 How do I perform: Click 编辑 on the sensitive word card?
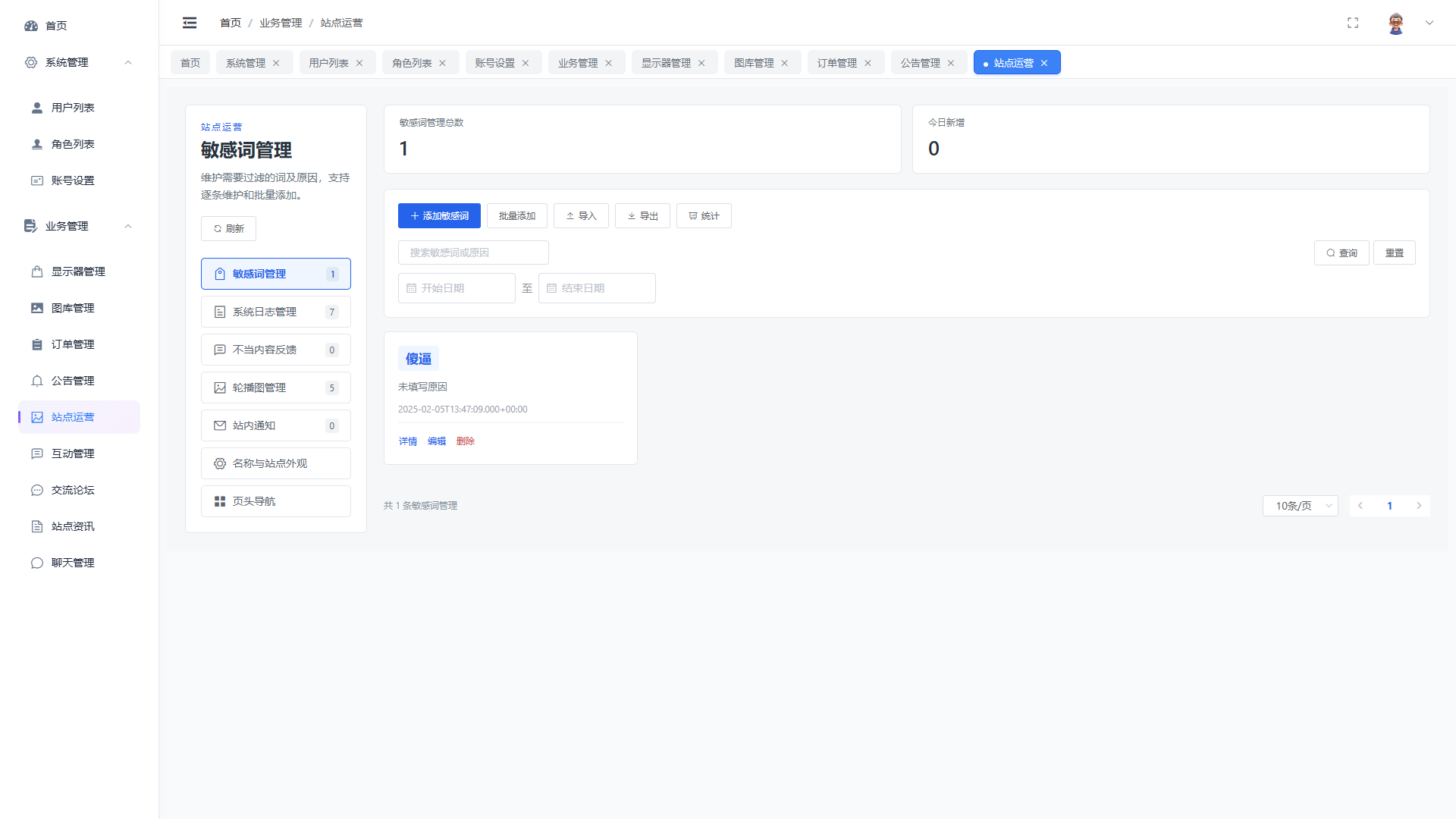tap(437, 441)
